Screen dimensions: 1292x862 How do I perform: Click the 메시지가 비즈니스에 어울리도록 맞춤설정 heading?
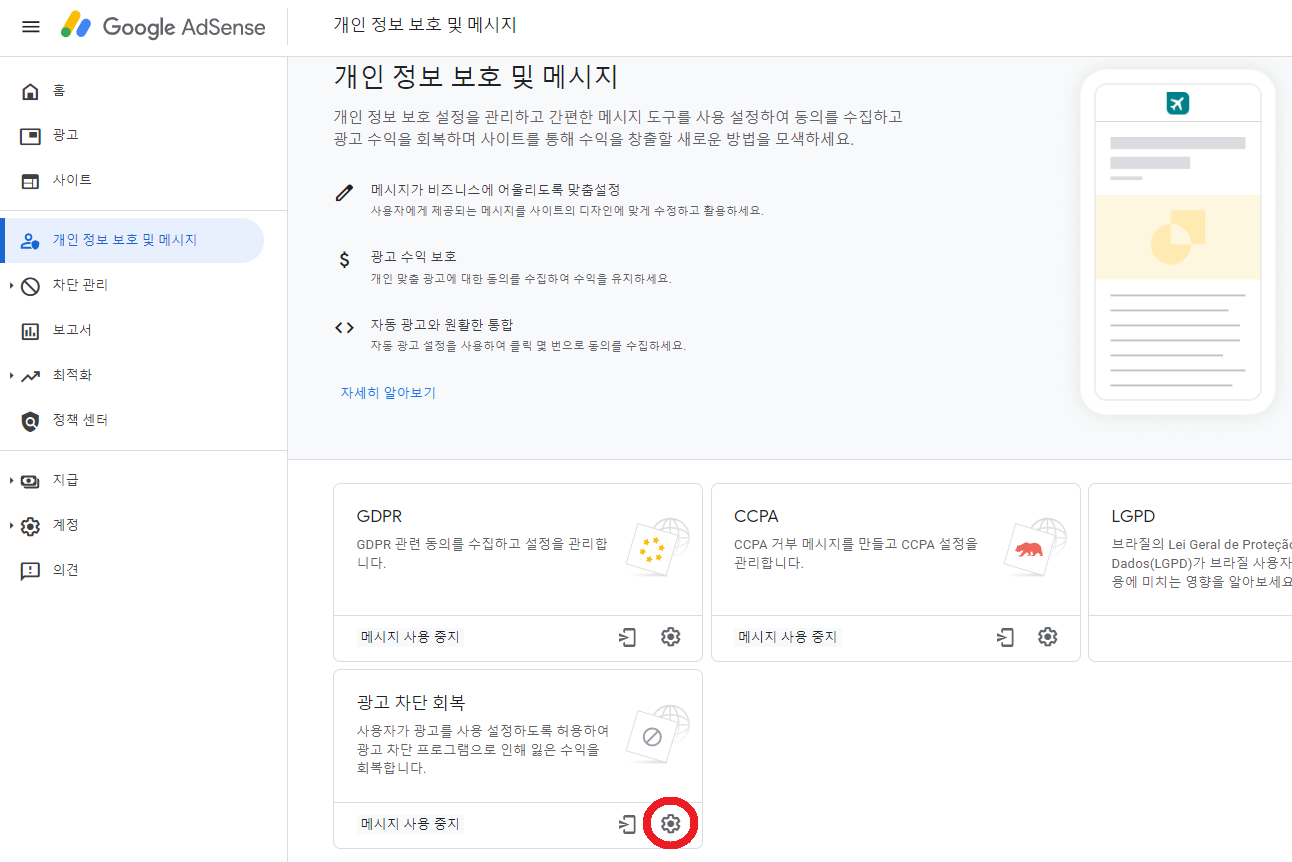[x=496, y=190]
